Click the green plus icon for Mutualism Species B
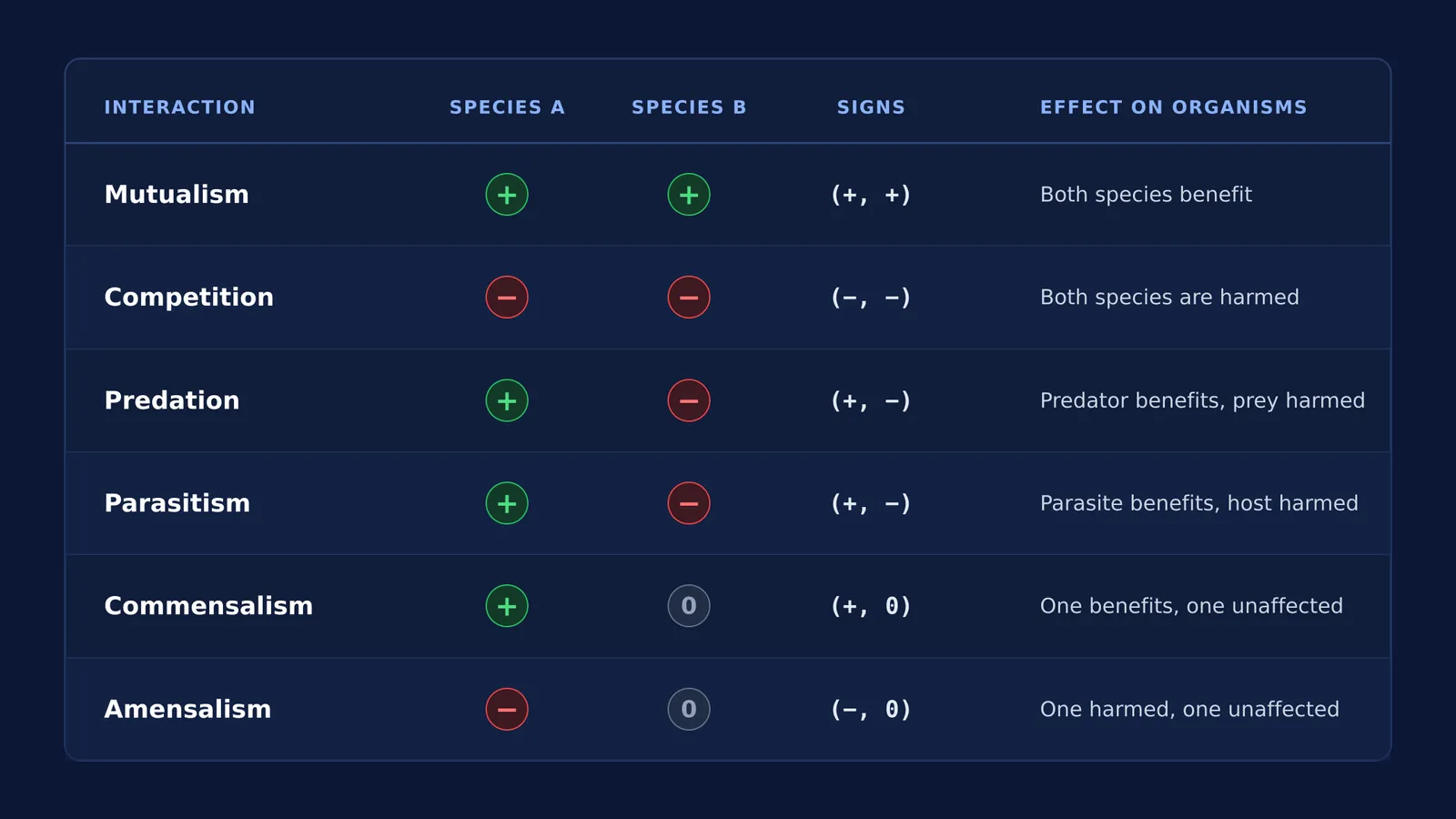Image resolution: width=1456 pixels, height=819 pixels. click(x=689, y=195)
